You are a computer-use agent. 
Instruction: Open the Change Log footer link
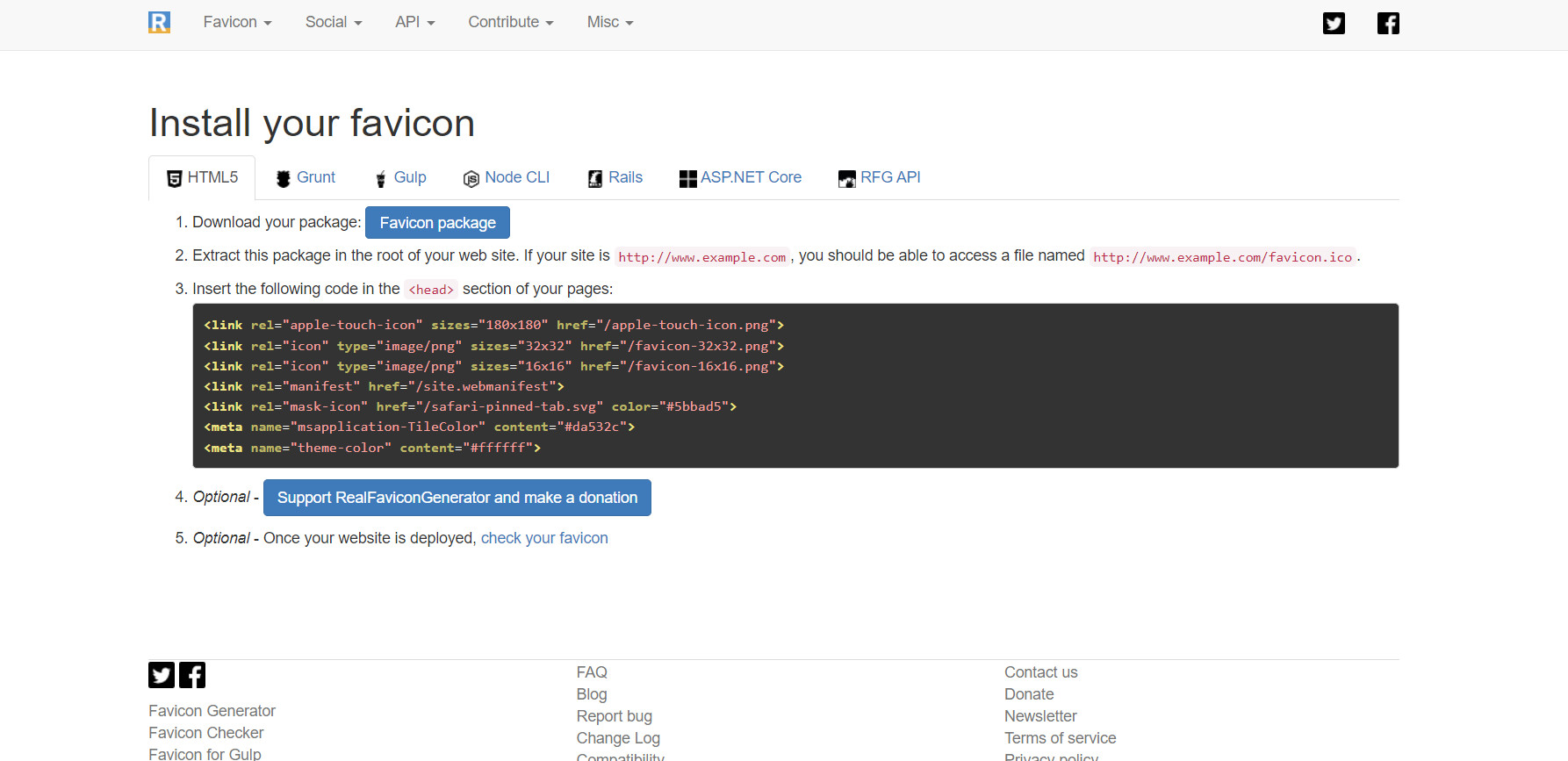point(618,738)
